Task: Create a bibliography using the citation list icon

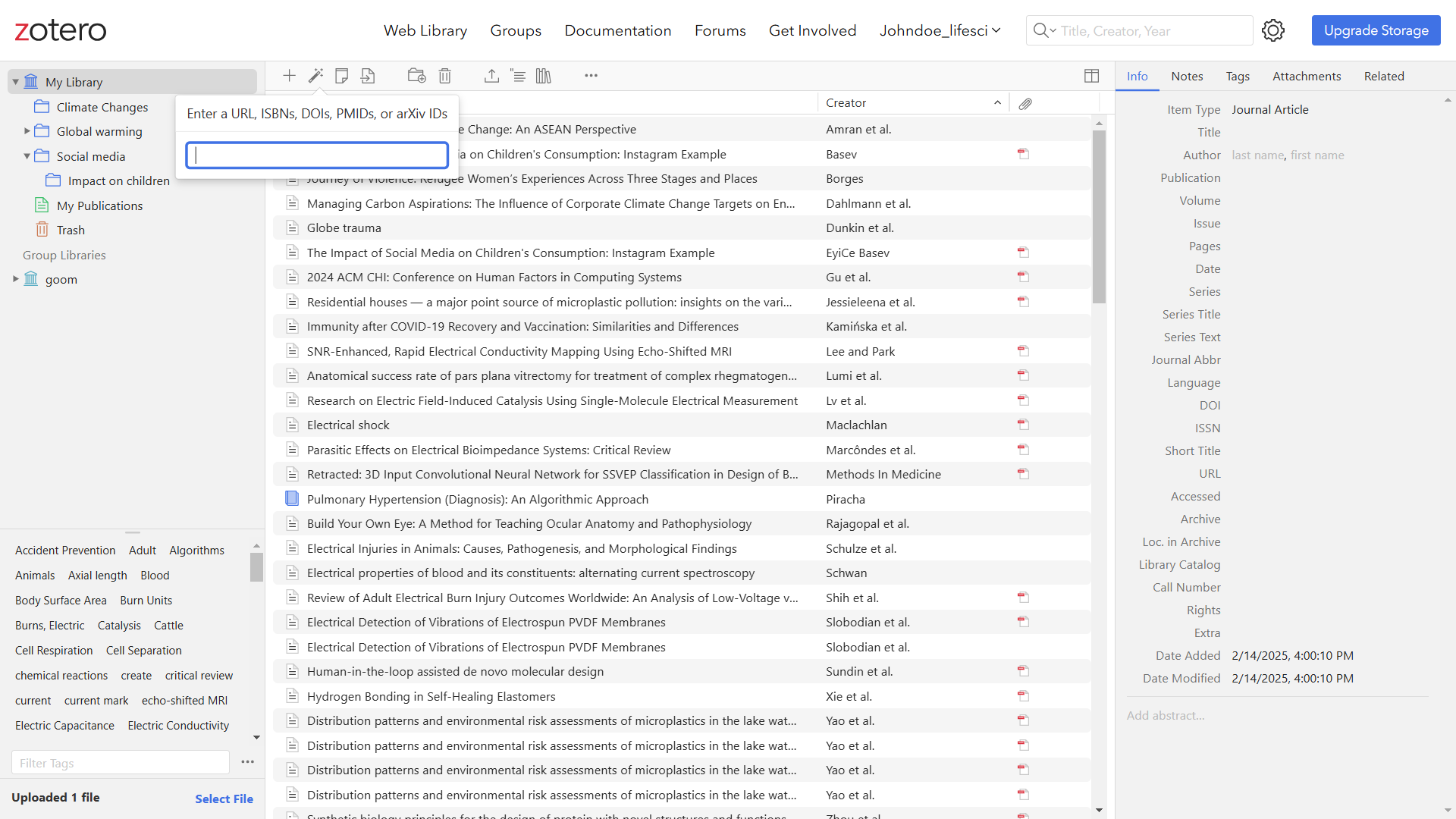Action: point(519,76)
